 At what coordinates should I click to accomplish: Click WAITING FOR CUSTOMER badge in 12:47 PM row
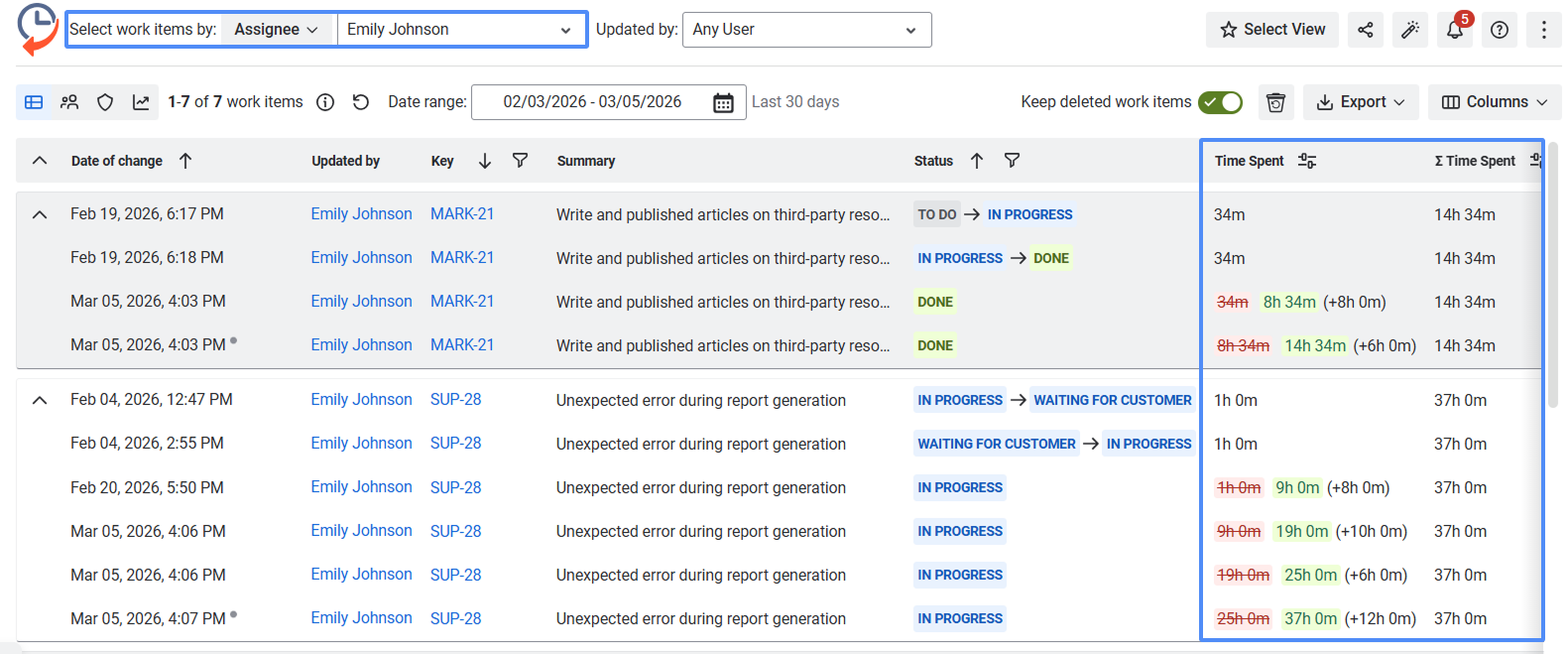(x=1113, y=400)
